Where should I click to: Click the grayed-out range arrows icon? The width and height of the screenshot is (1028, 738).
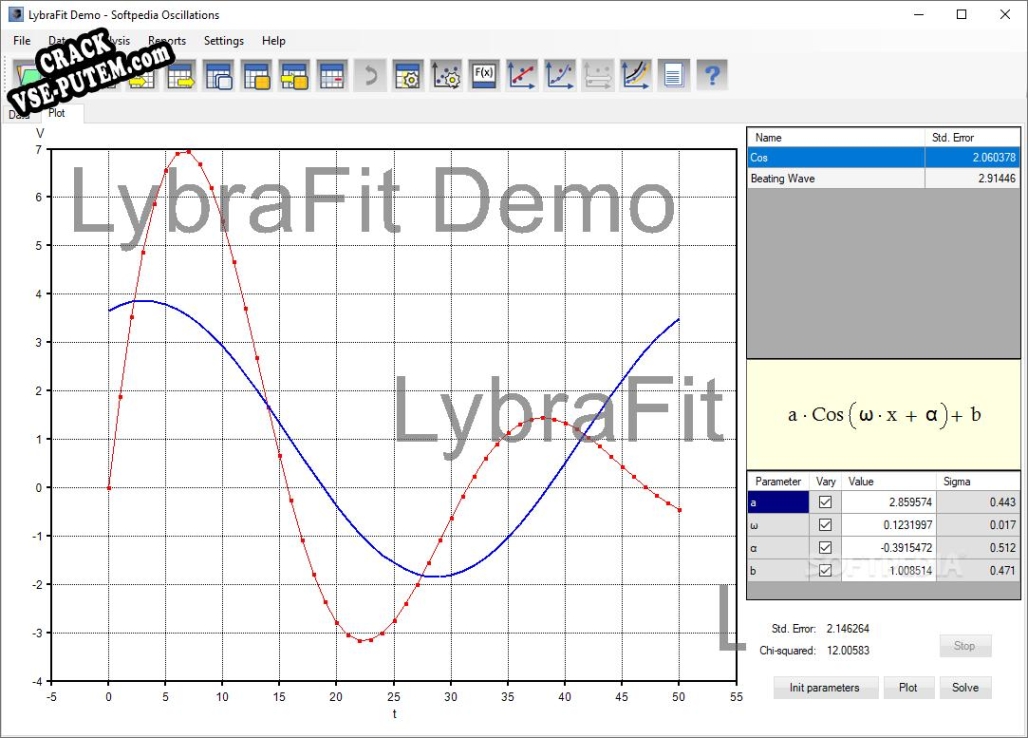click(x=598, y=75)
